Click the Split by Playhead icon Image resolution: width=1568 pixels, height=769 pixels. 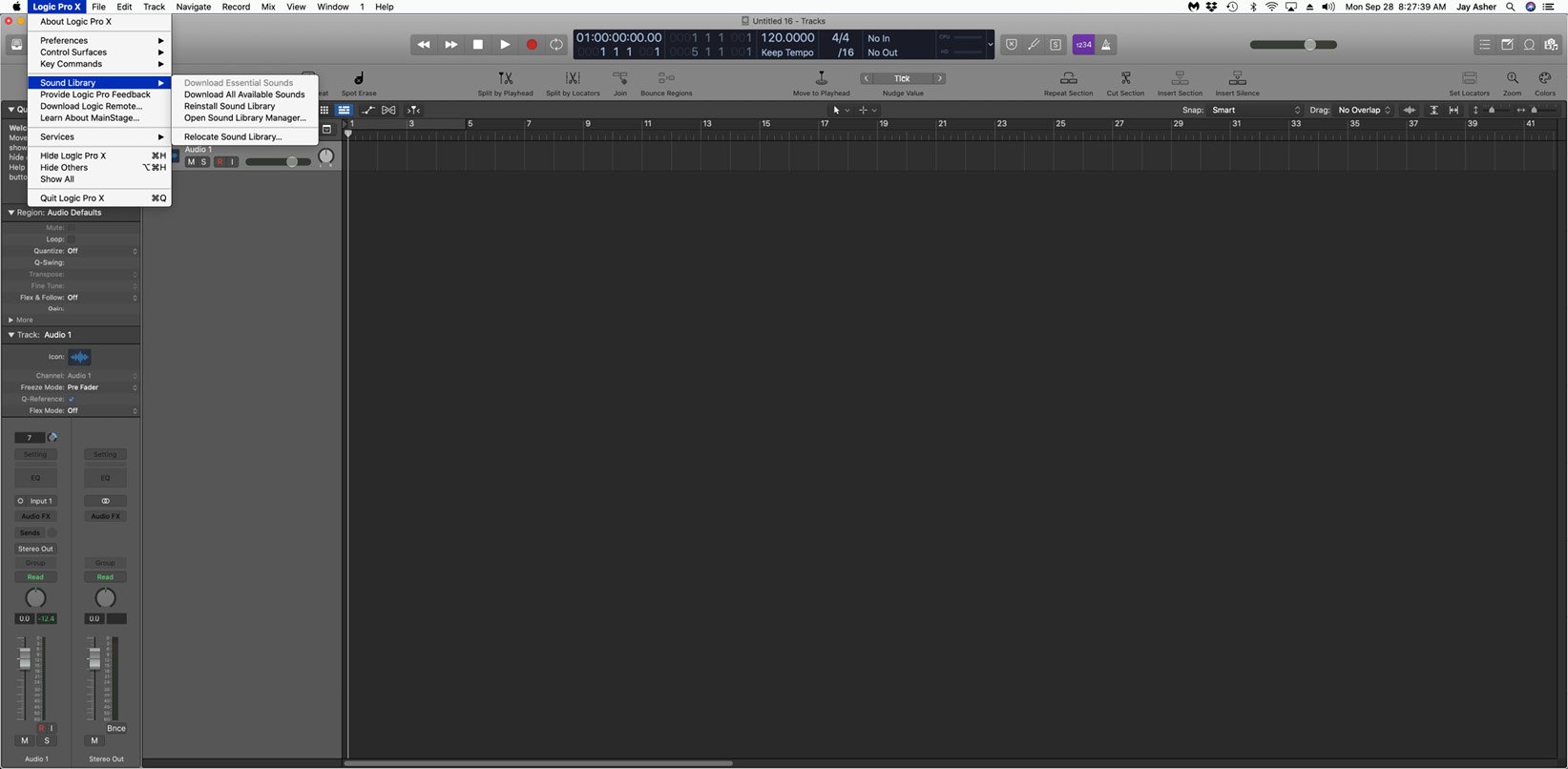506,78
